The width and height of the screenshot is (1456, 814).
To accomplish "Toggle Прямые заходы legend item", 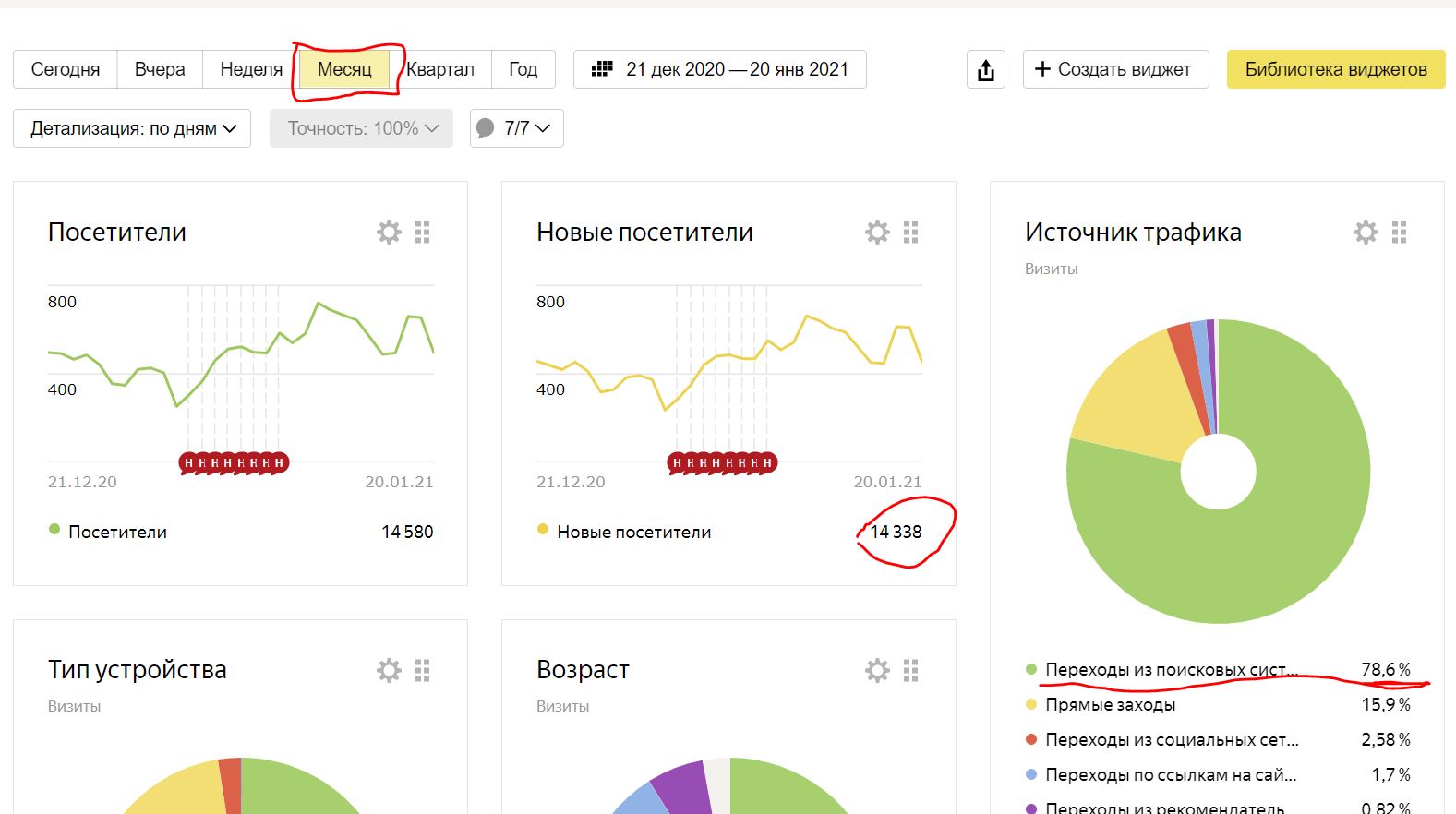I will coord(1110,705).
